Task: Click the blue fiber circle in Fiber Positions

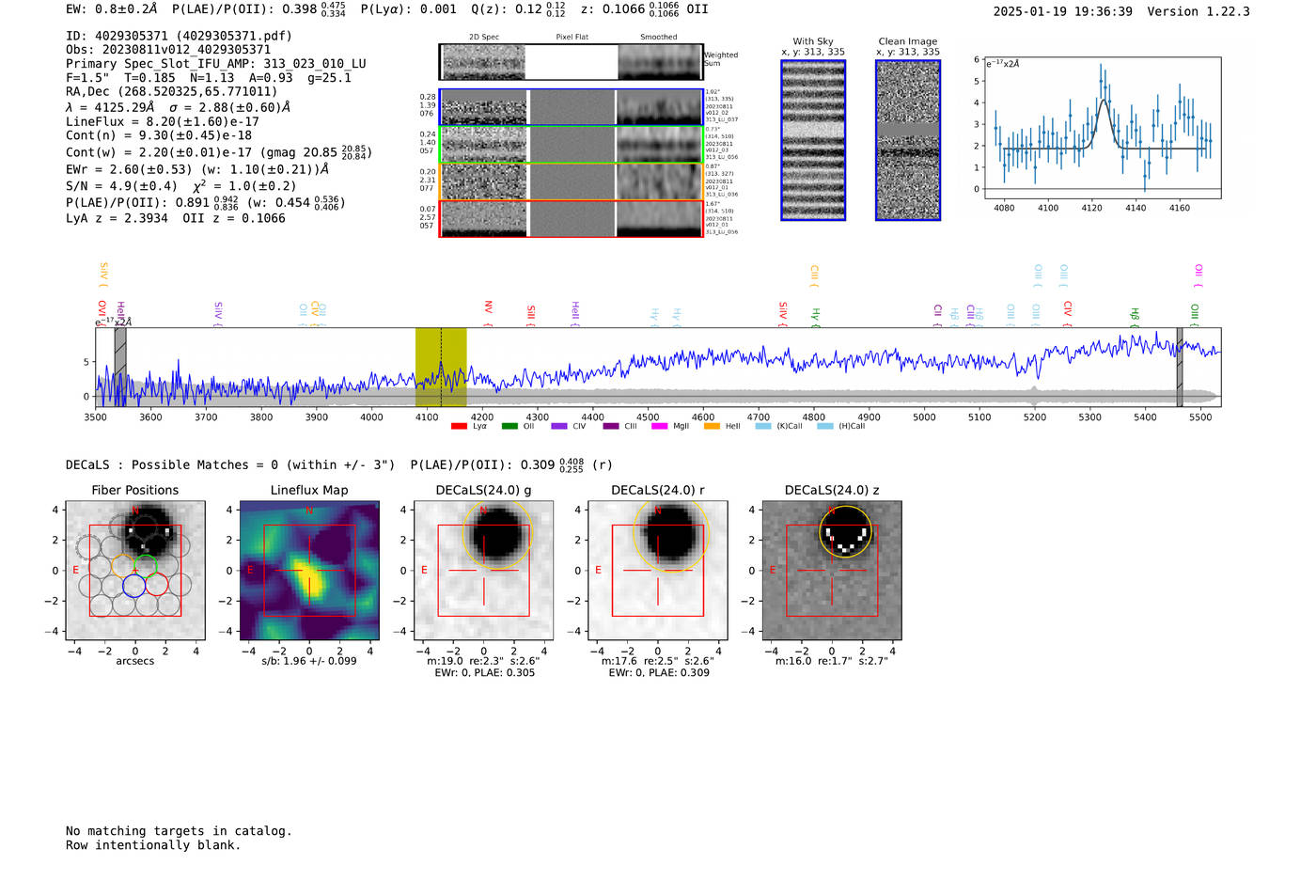Action: pyautogui.click(x=134, y=585)
